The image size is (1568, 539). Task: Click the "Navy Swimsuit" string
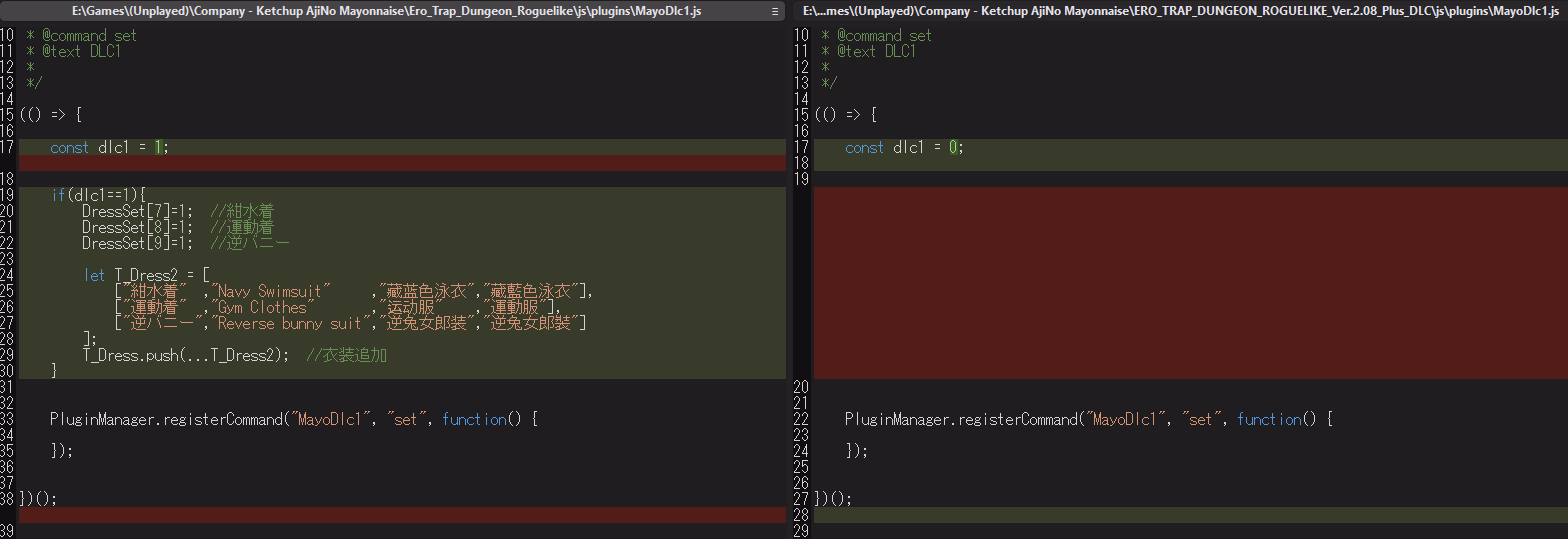[272, 291]
